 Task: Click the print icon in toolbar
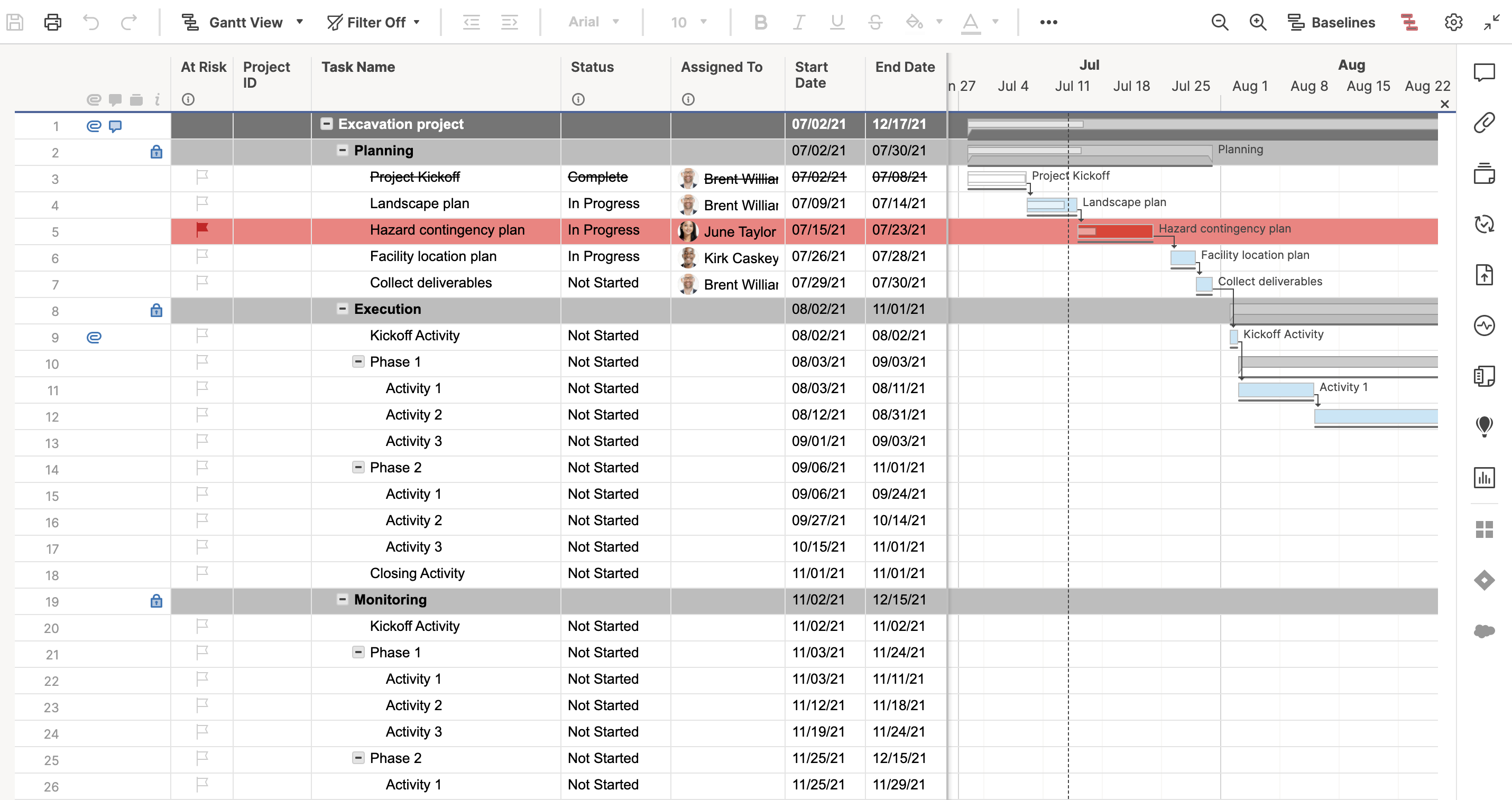53,22
